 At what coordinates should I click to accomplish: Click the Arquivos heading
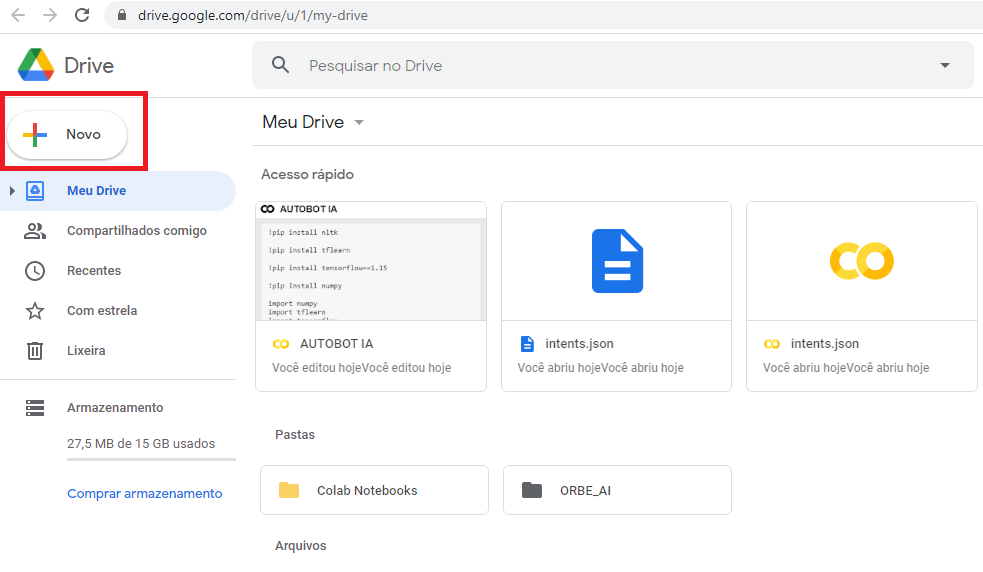tap(301, 546)
